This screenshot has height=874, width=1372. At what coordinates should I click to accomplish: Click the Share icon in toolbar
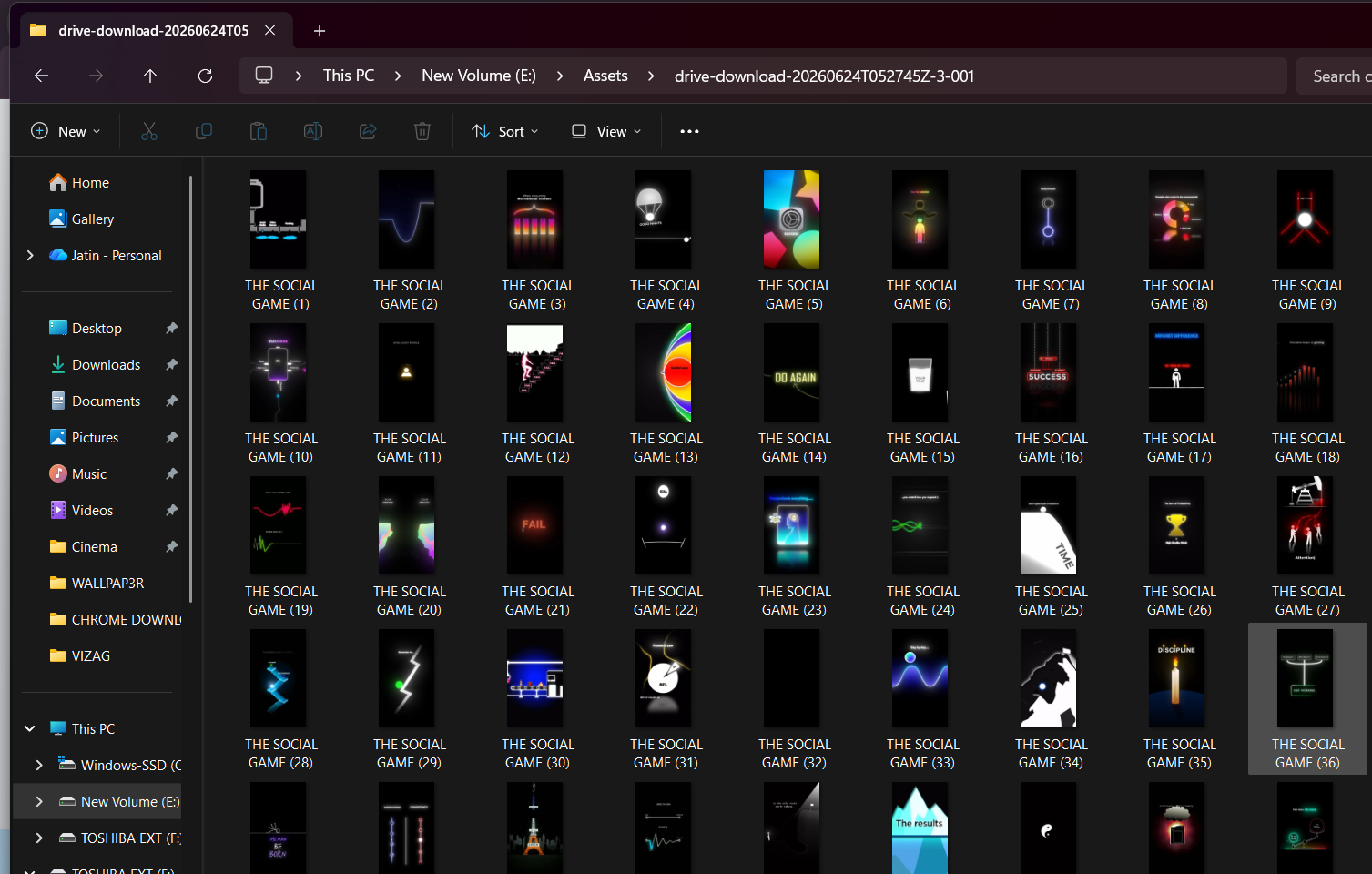(x=368, y=131)
